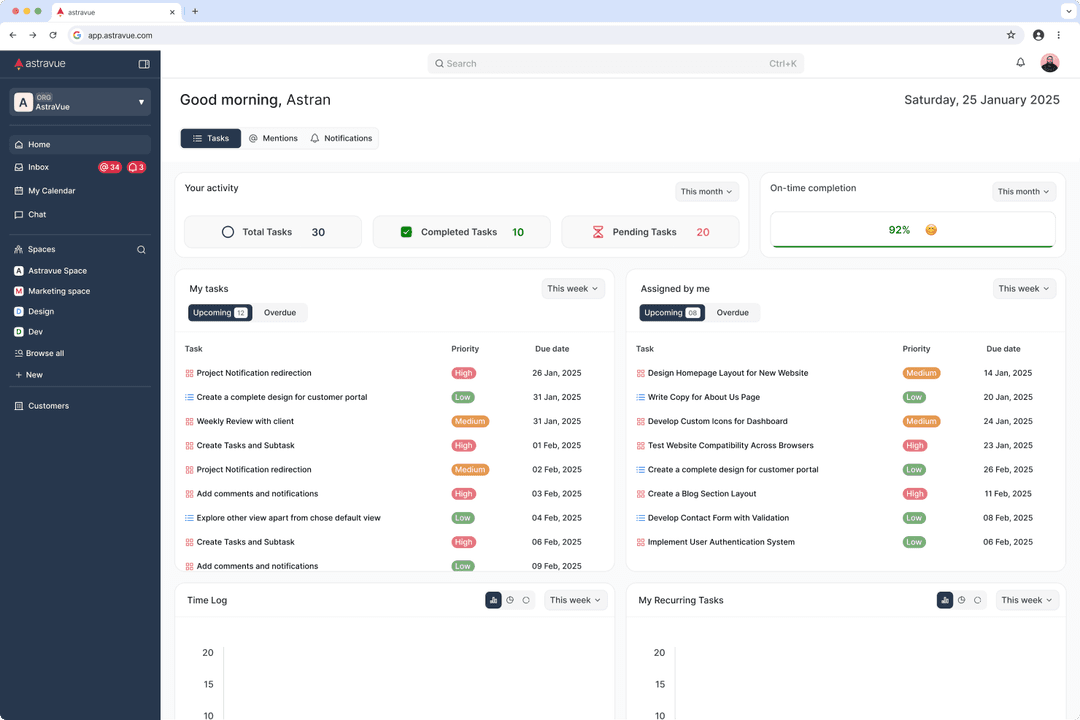
Task: Open Weekly Review with client task
Action: click(245, 421)
